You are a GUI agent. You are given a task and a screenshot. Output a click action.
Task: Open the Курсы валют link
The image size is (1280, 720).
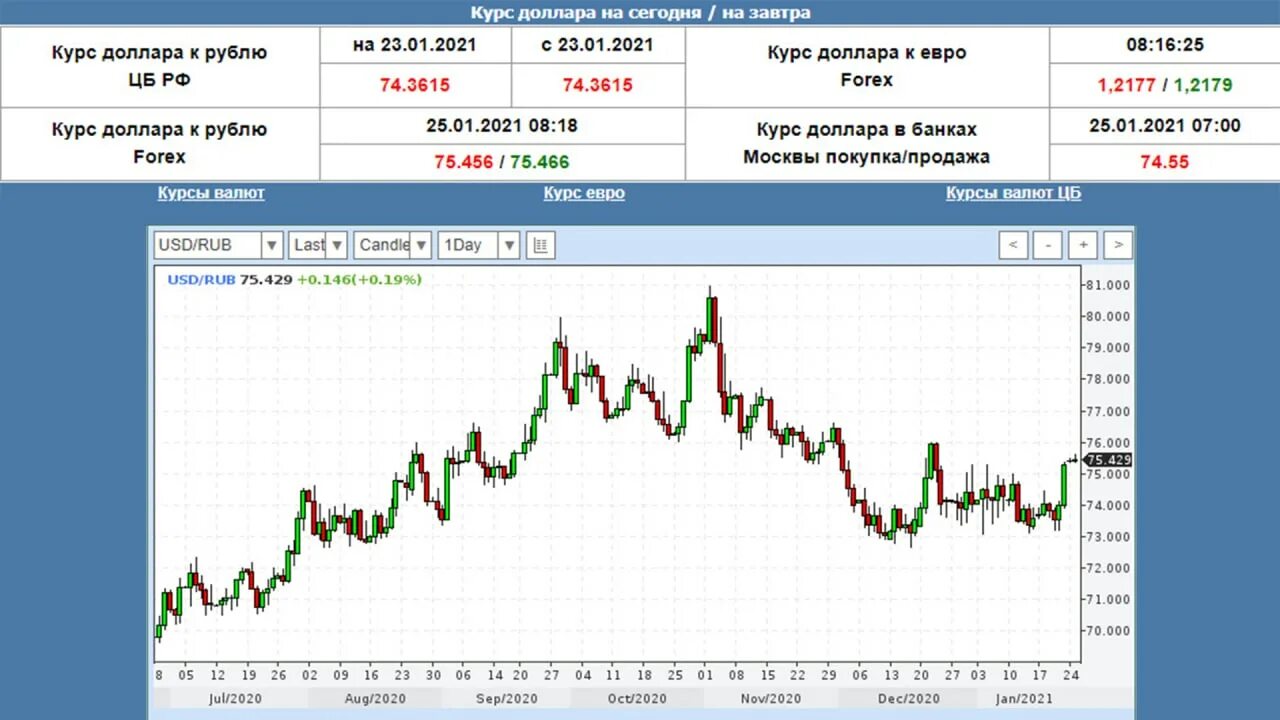click(211, 193)
